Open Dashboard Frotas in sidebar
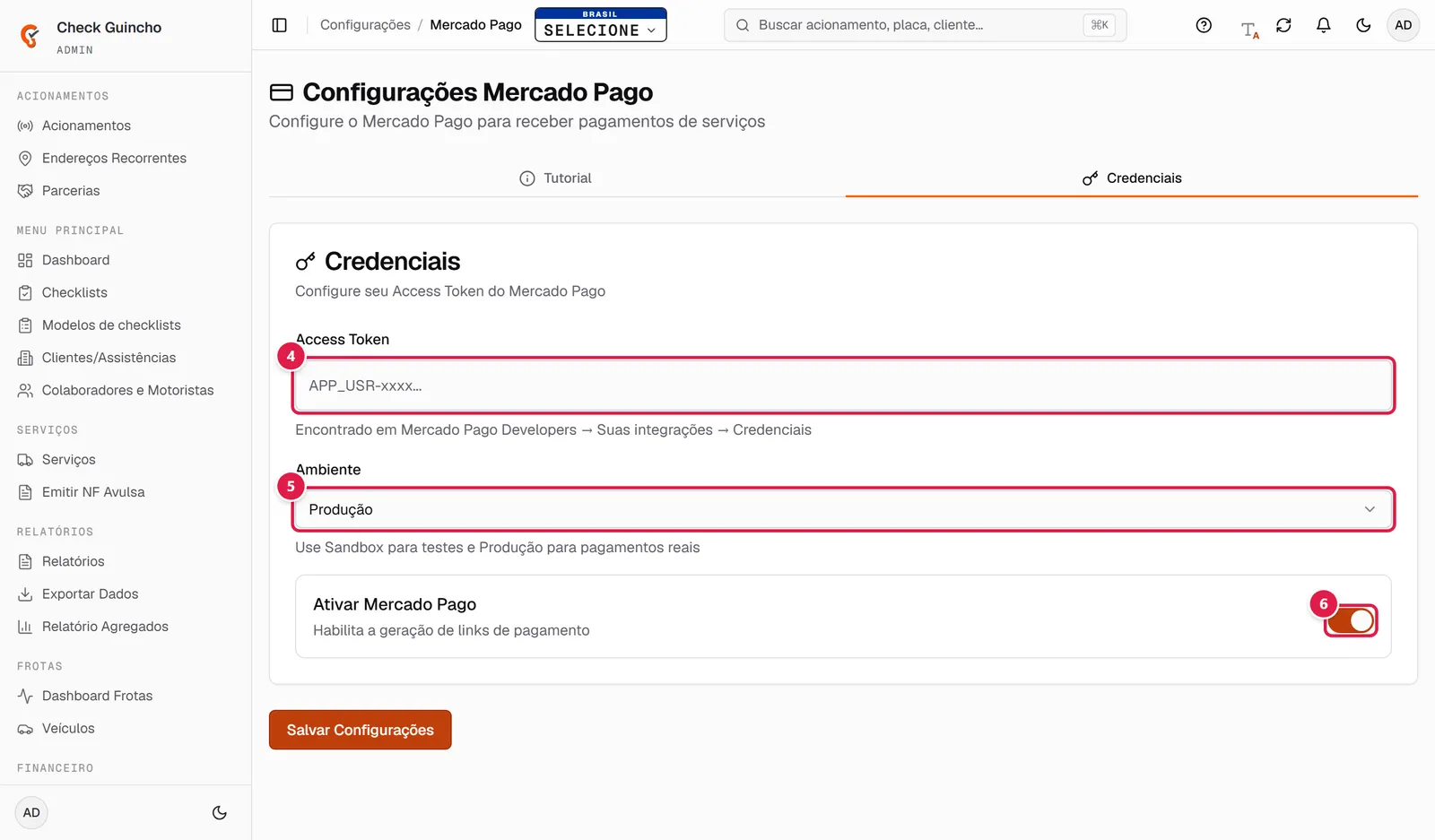 pyautogui.click(x=97, y=696)
